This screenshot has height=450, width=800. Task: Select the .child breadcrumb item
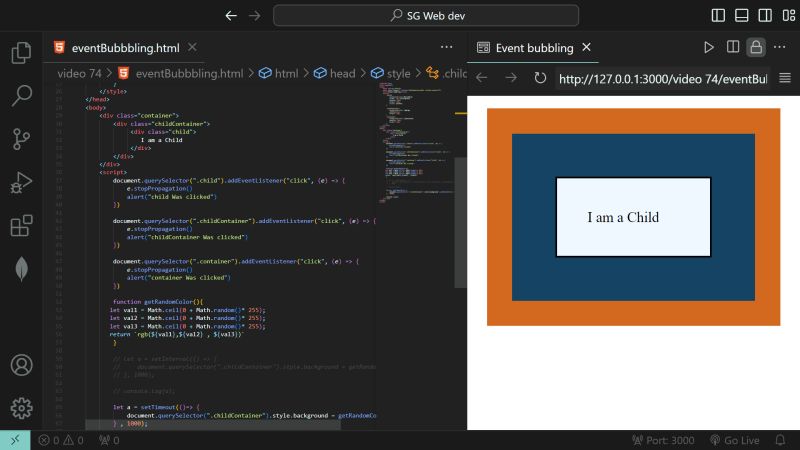pyautogui.click(x=446, y=73)
